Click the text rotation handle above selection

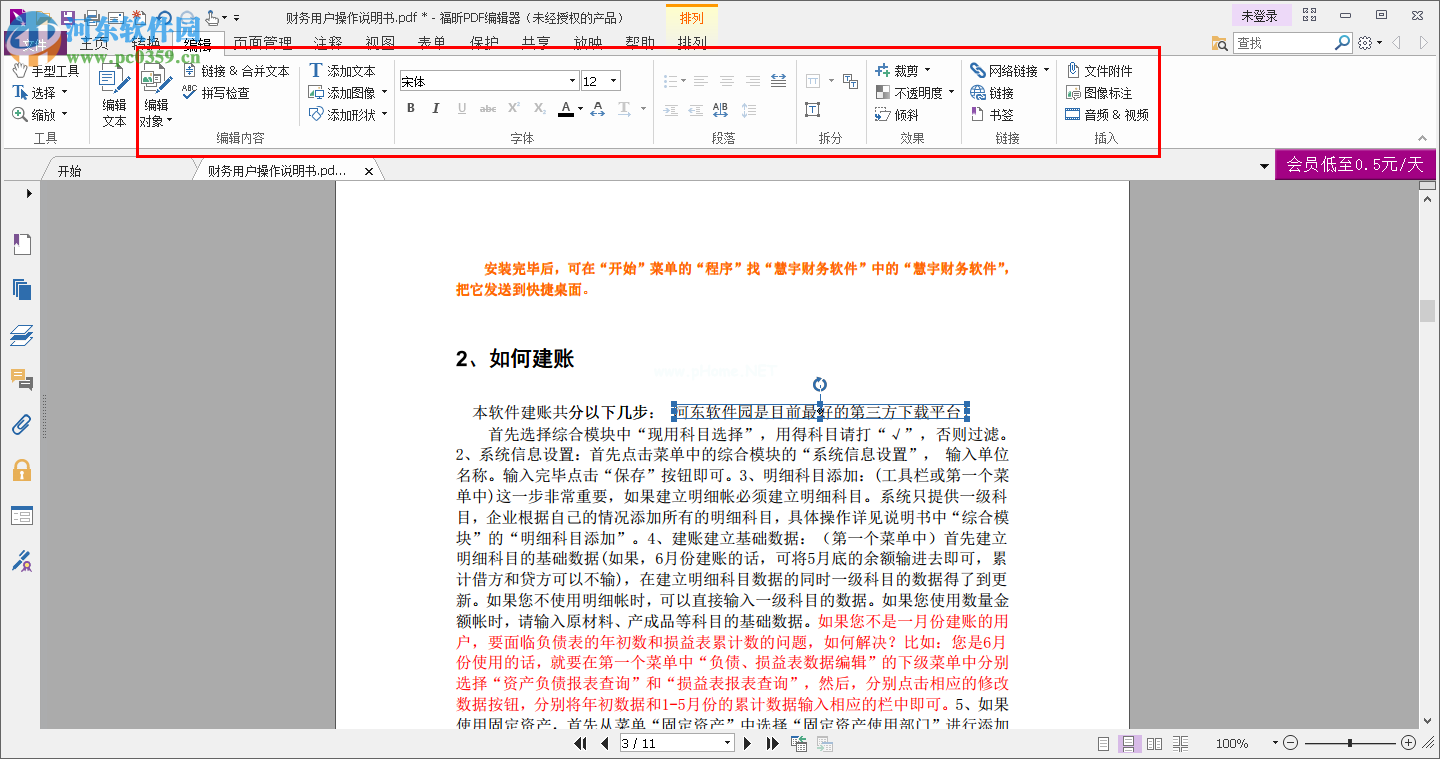click(820, 385)
